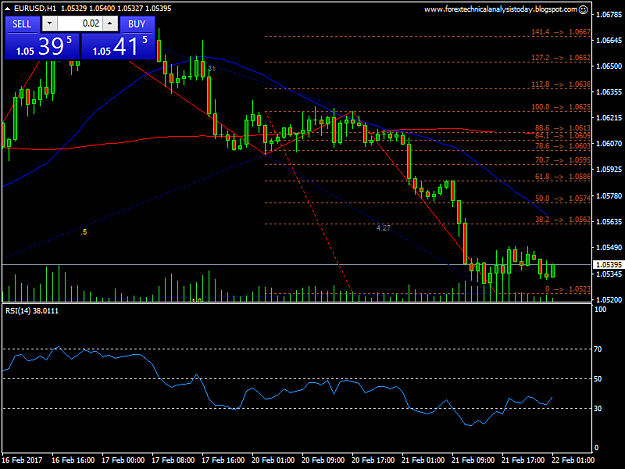Click Fibonacci label 88.6 -> 1.0613

coord(562,128)
